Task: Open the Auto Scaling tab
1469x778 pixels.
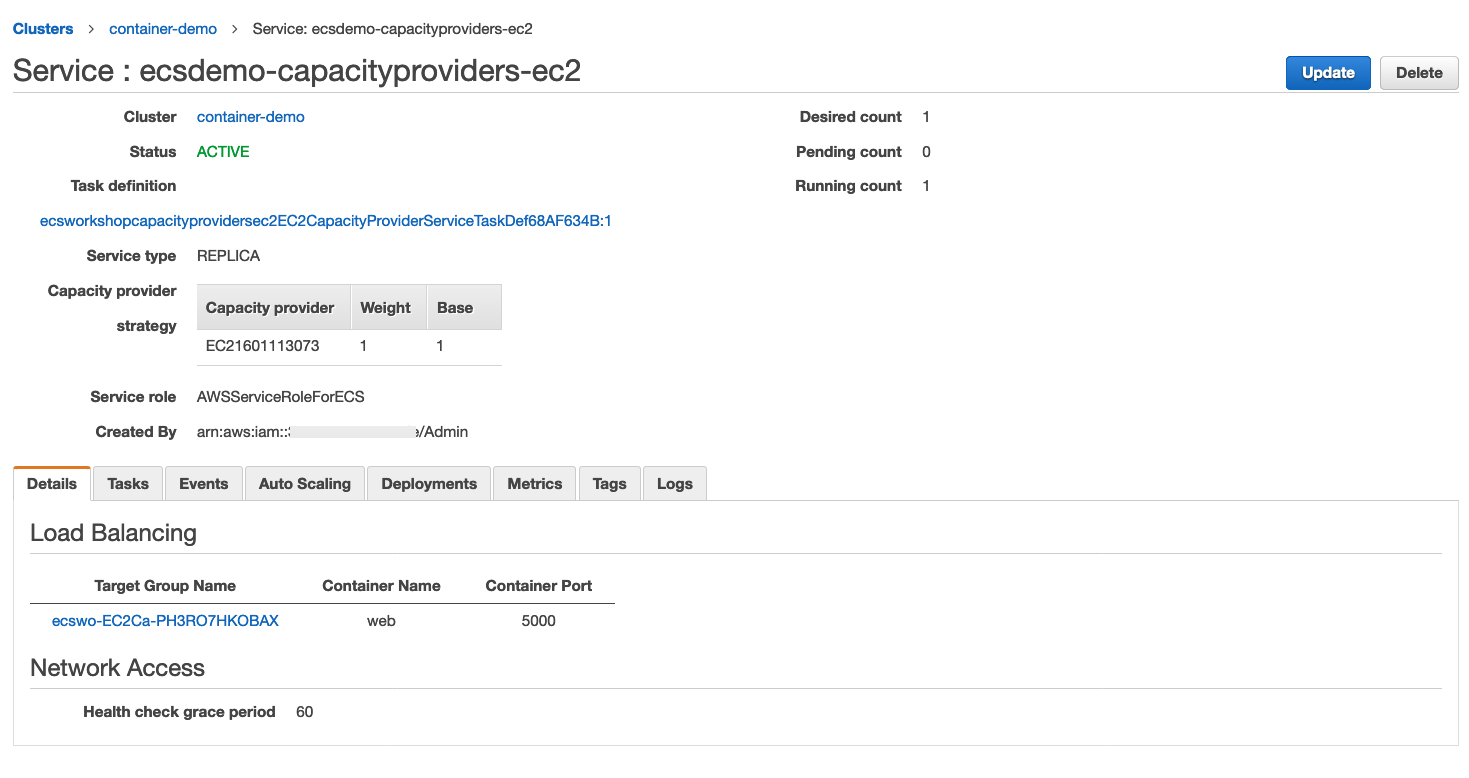Action: coord(304,483)
